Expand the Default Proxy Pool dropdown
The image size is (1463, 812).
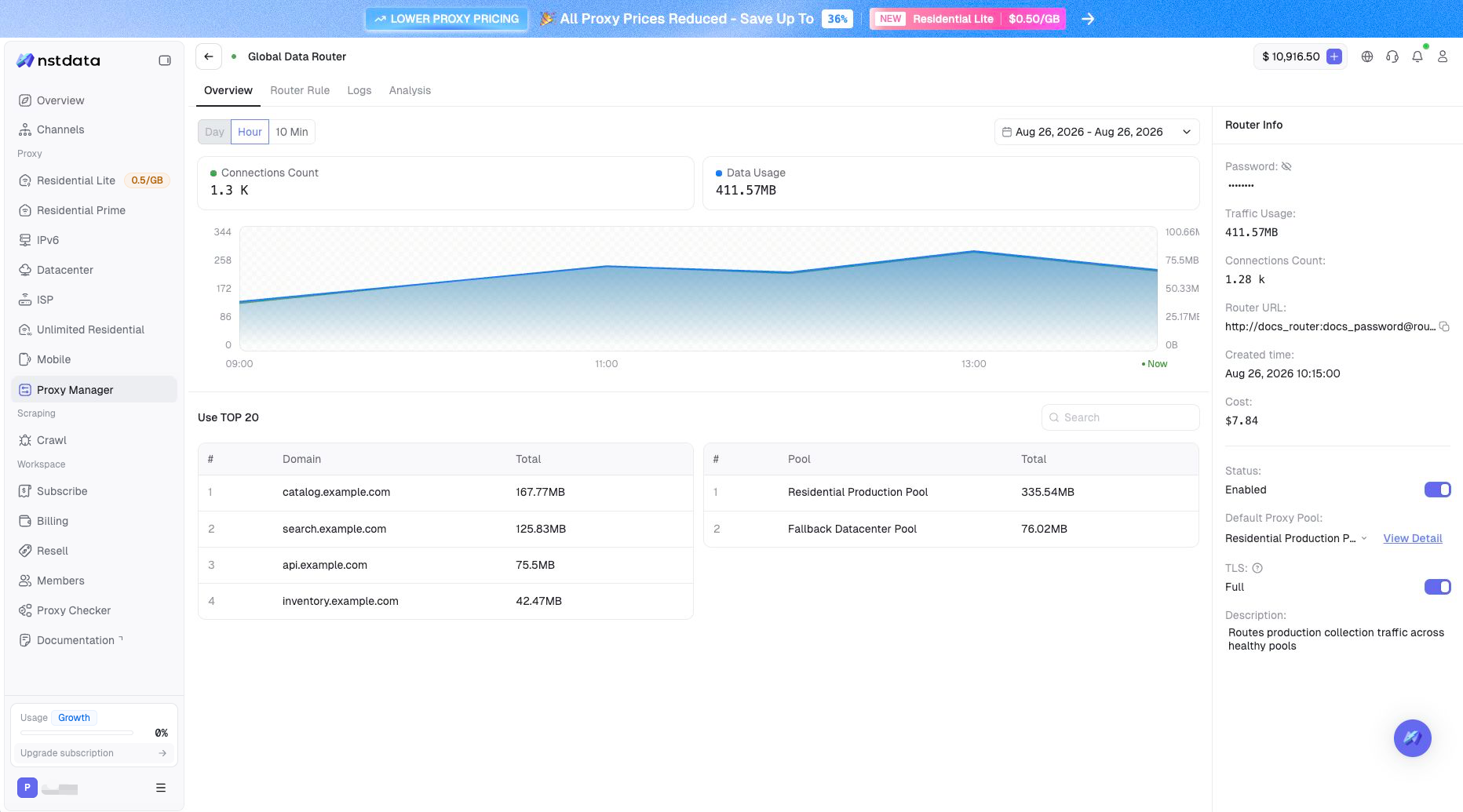coord(1296,538)
